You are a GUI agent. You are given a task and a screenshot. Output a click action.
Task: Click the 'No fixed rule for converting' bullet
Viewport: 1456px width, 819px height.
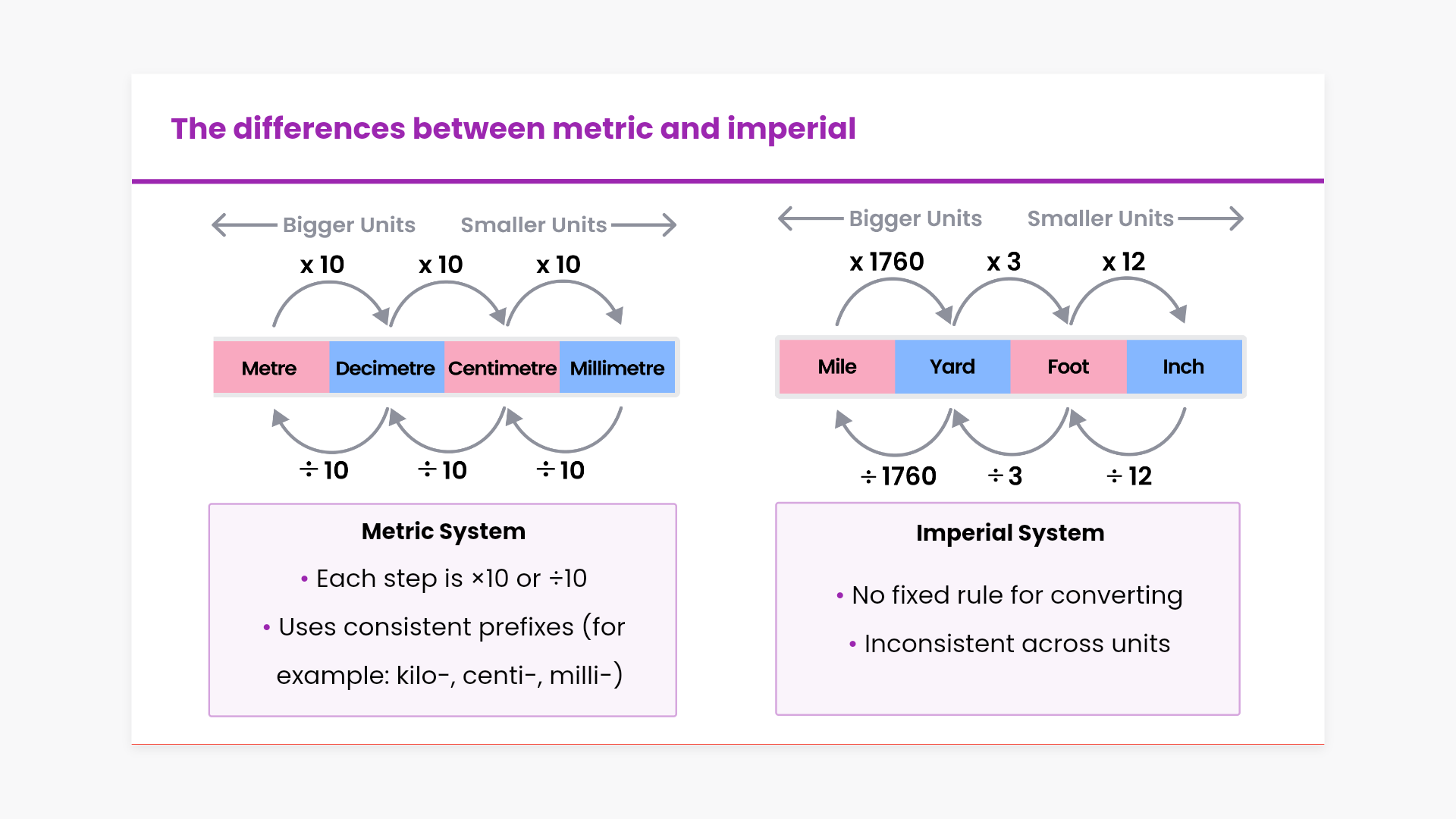pyautogui.click(x=1016, y=595)
